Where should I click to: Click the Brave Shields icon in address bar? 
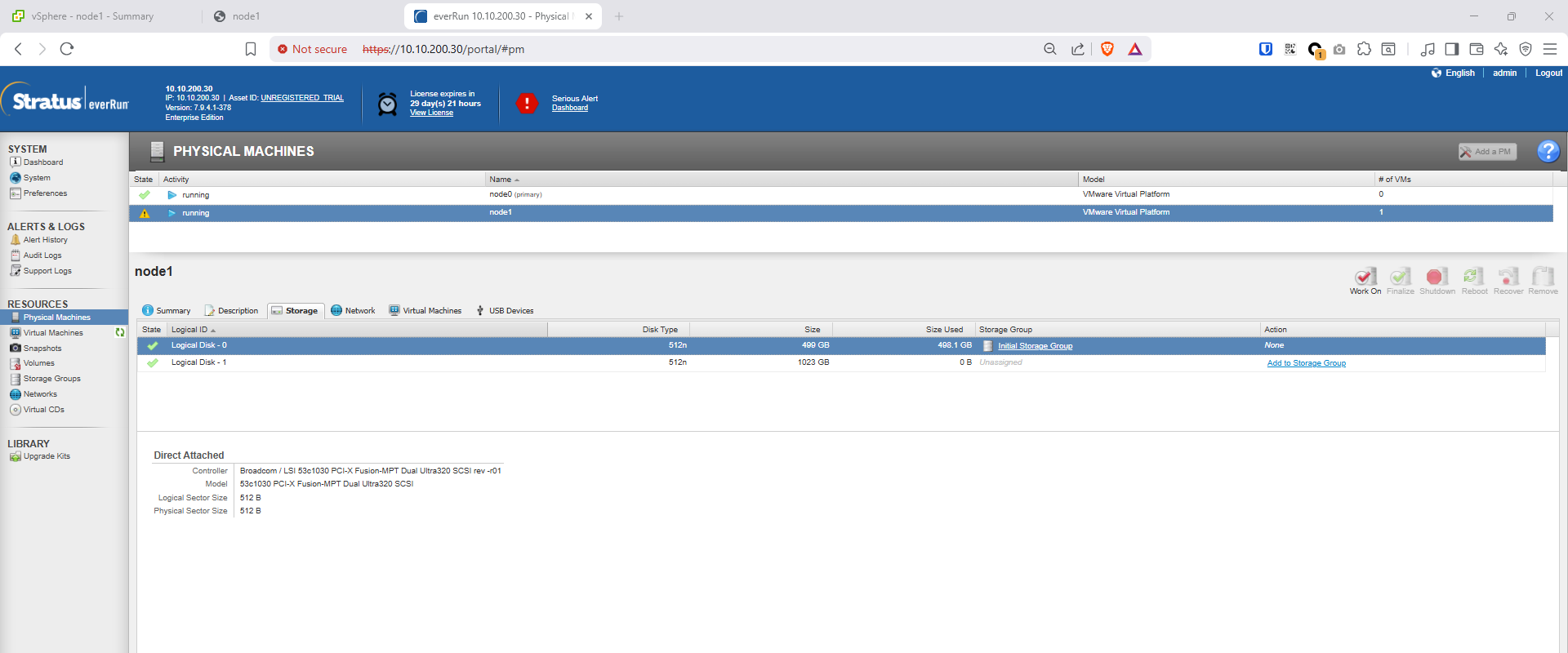[x=1107, y=49]
